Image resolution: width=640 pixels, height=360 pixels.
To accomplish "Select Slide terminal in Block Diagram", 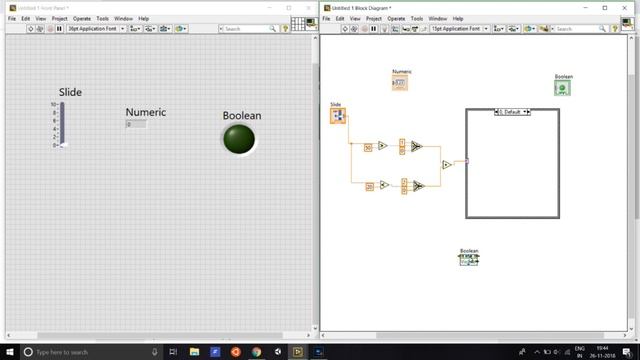I will click(x=338, y=116).
